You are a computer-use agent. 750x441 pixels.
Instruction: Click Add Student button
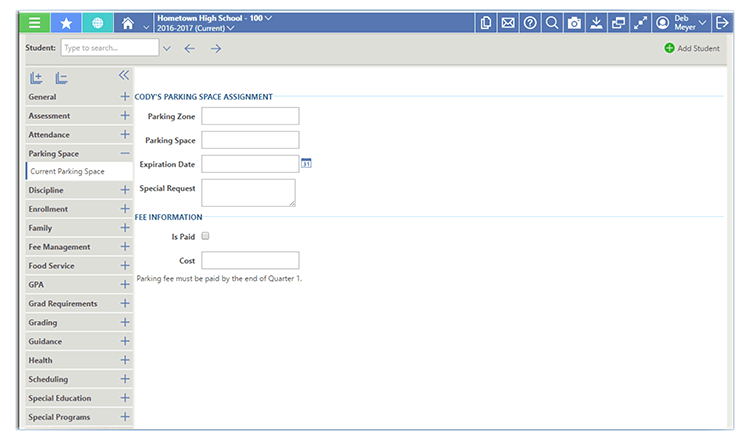(692, 48)
